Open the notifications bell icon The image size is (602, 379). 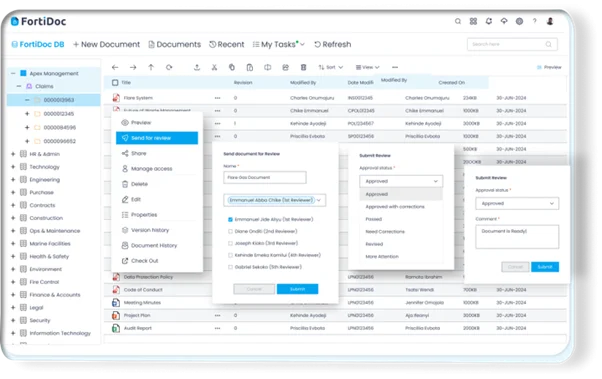pyautogui.click(x=488, y=22)
